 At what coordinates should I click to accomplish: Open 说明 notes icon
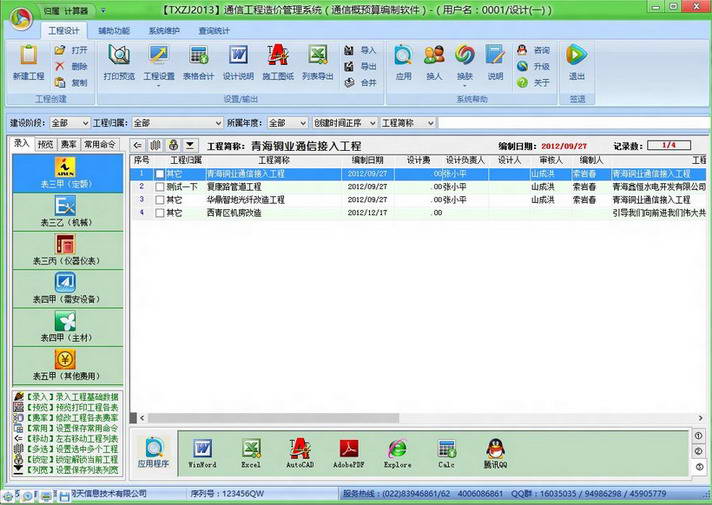(x=495, y=54)
